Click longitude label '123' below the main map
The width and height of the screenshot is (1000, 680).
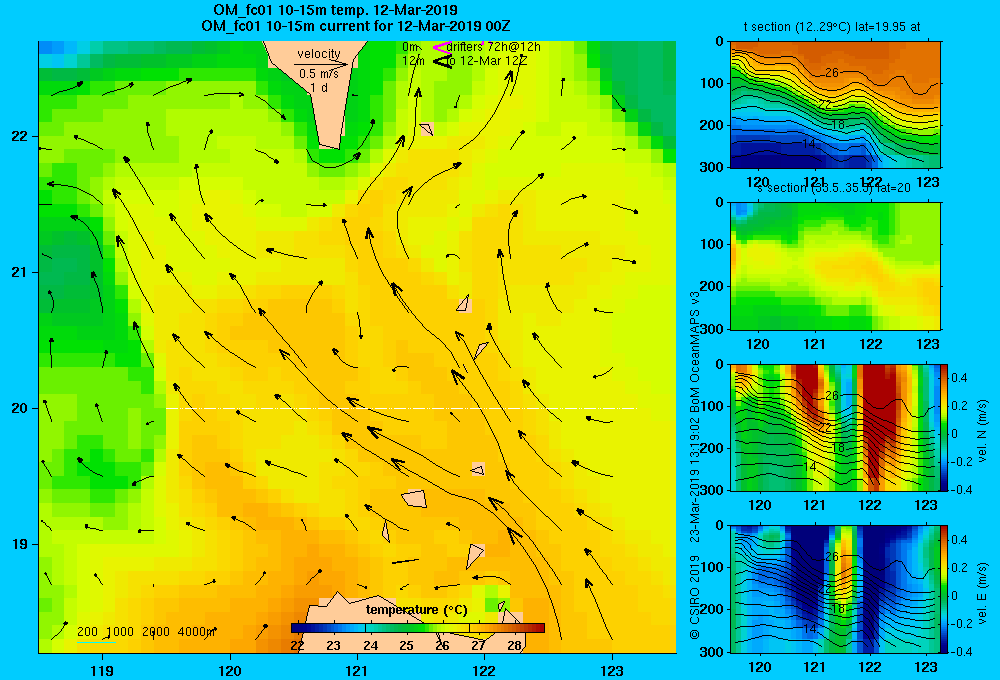612,671
